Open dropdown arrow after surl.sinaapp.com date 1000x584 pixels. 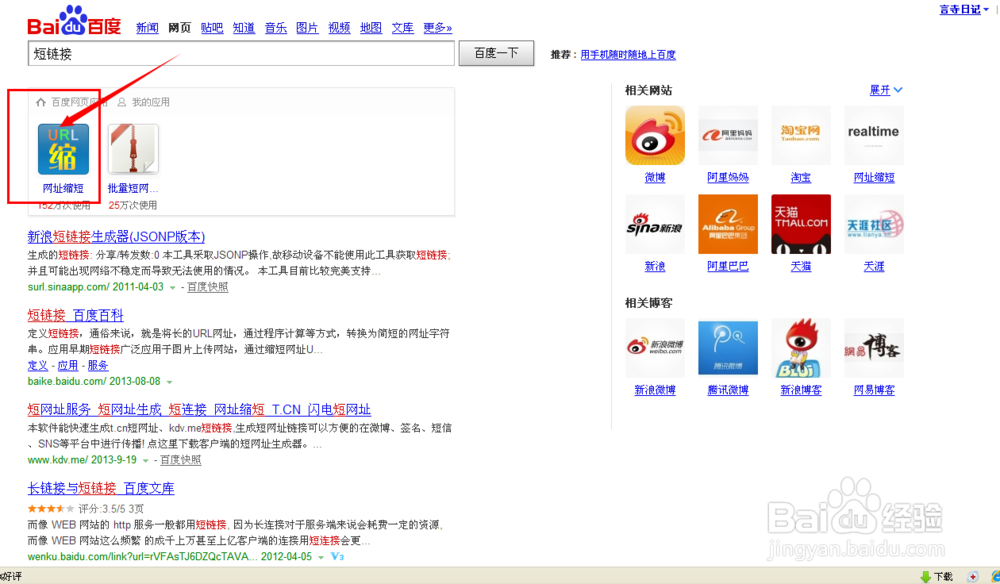coord(172,288)
